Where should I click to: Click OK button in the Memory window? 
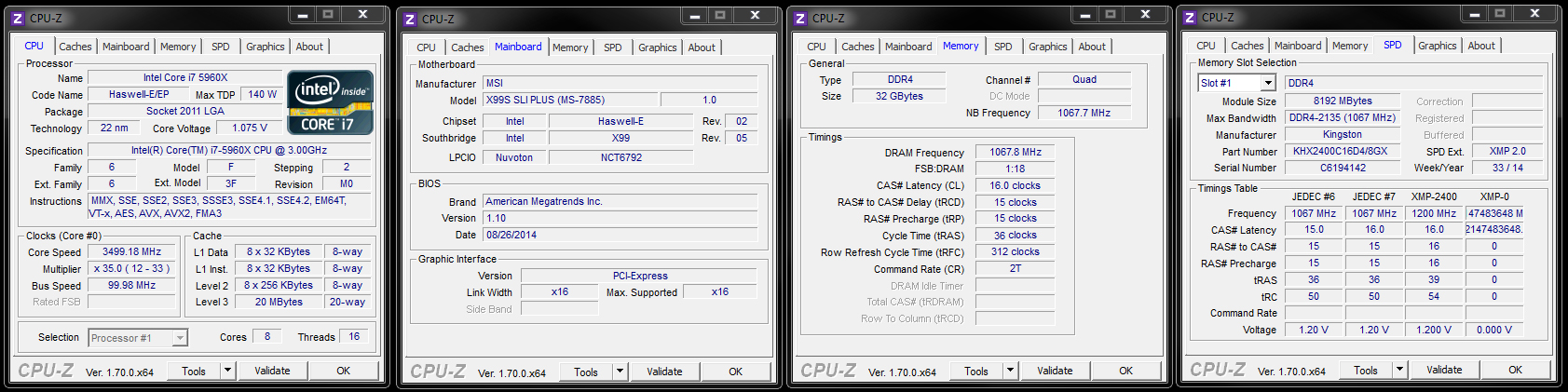(1126, 371)
